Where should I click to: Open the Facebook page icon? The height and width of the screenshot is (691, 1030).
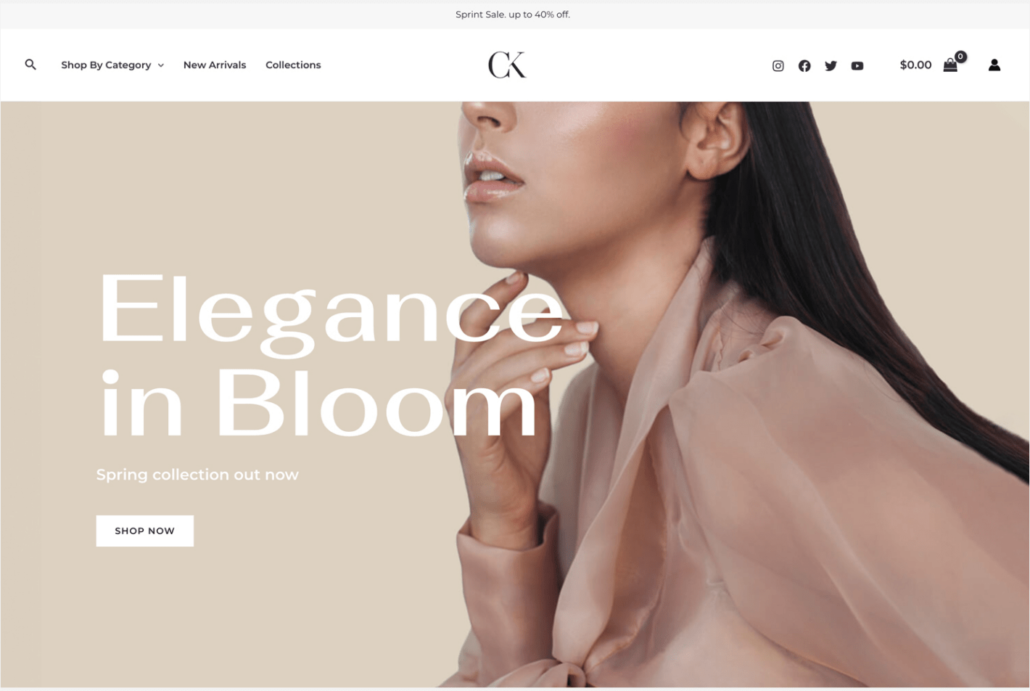pyautogui.click(x=804, y=66)
